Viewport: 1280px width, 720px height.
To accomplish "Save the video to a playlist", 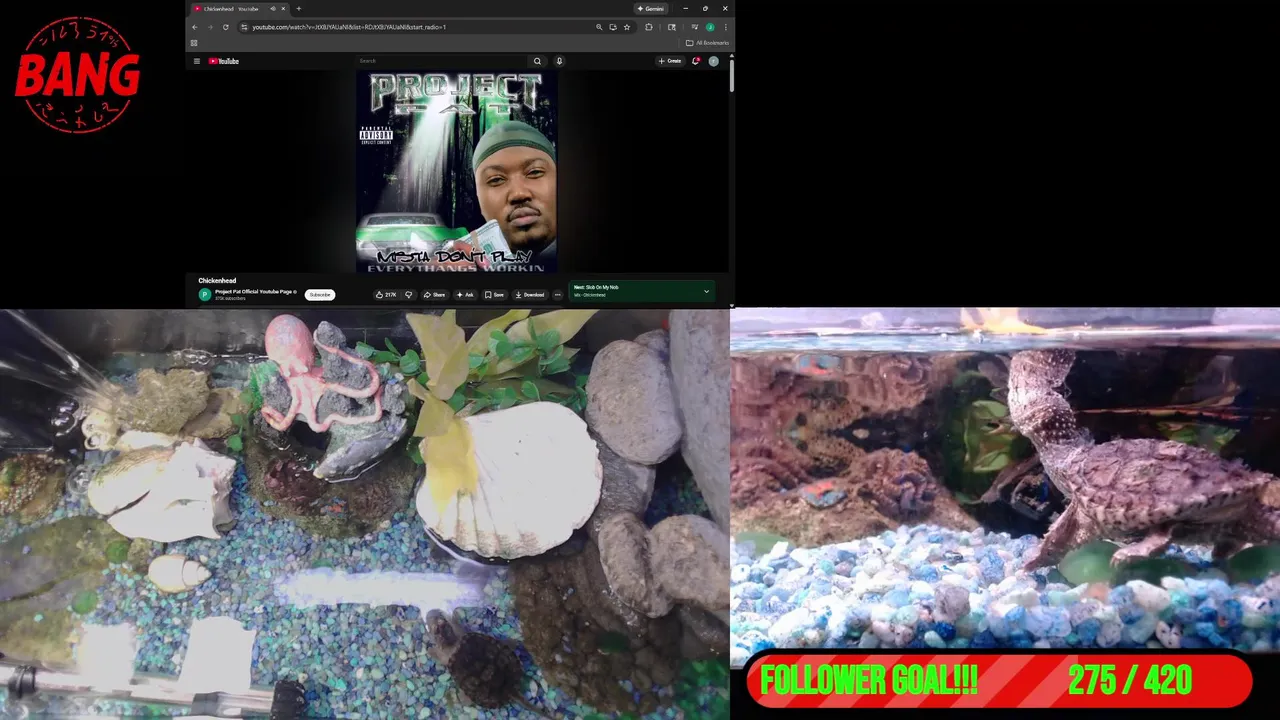I will tap(494, 294).
